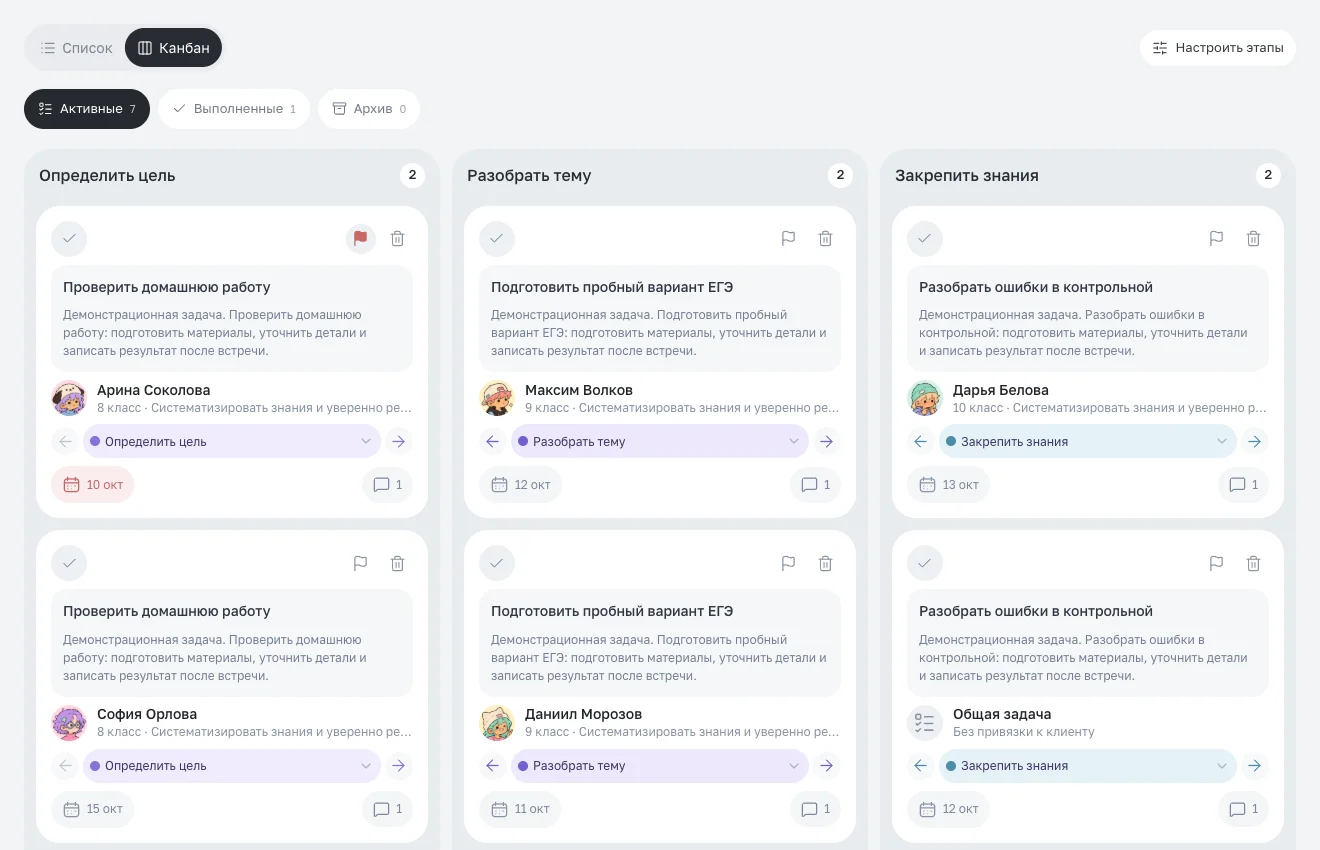Open stage dropdown on Дарья Белова's card
Image resolution: width=1320 pixels, height=850 pixels.
1088,441
